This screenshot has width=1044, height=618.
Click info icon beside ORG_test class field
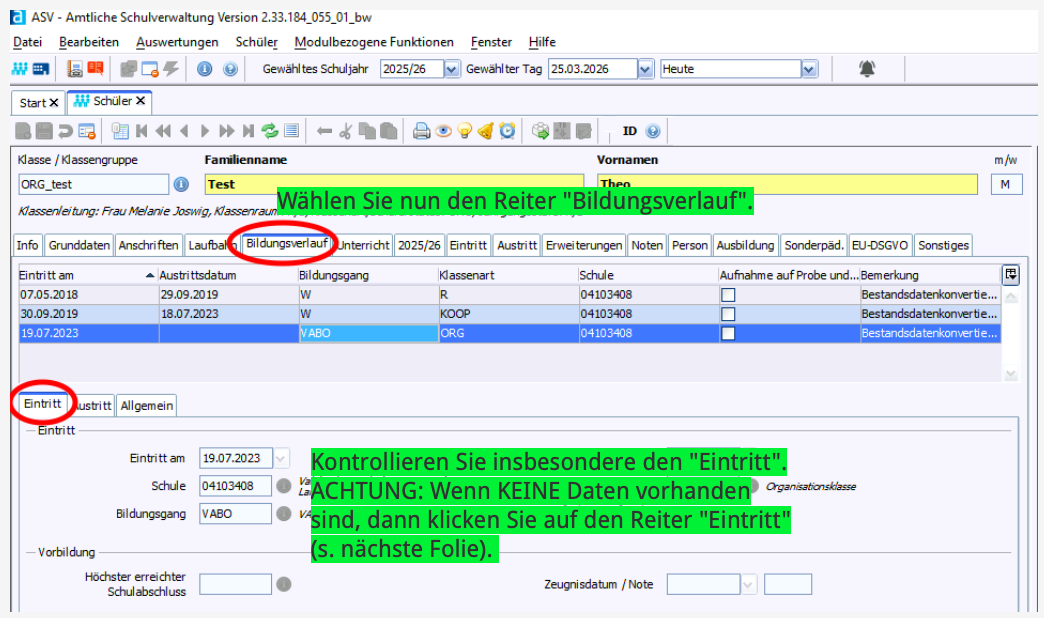[181, 184]
